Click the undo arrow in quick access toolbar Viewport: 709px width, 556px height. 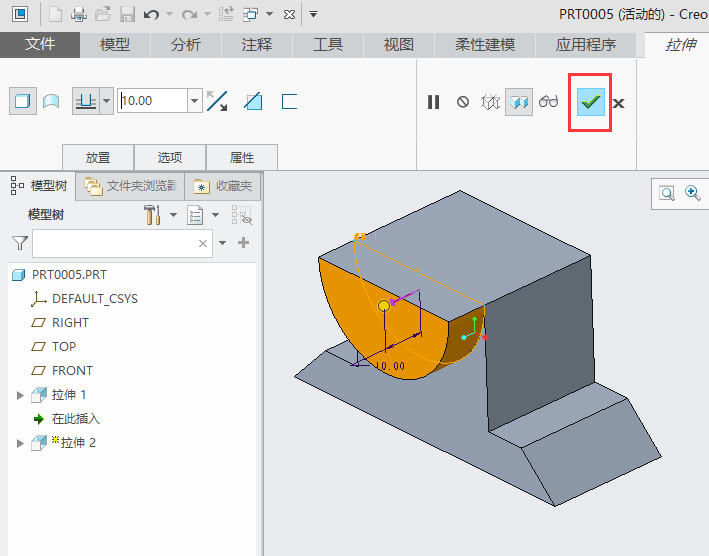point(151,15)
